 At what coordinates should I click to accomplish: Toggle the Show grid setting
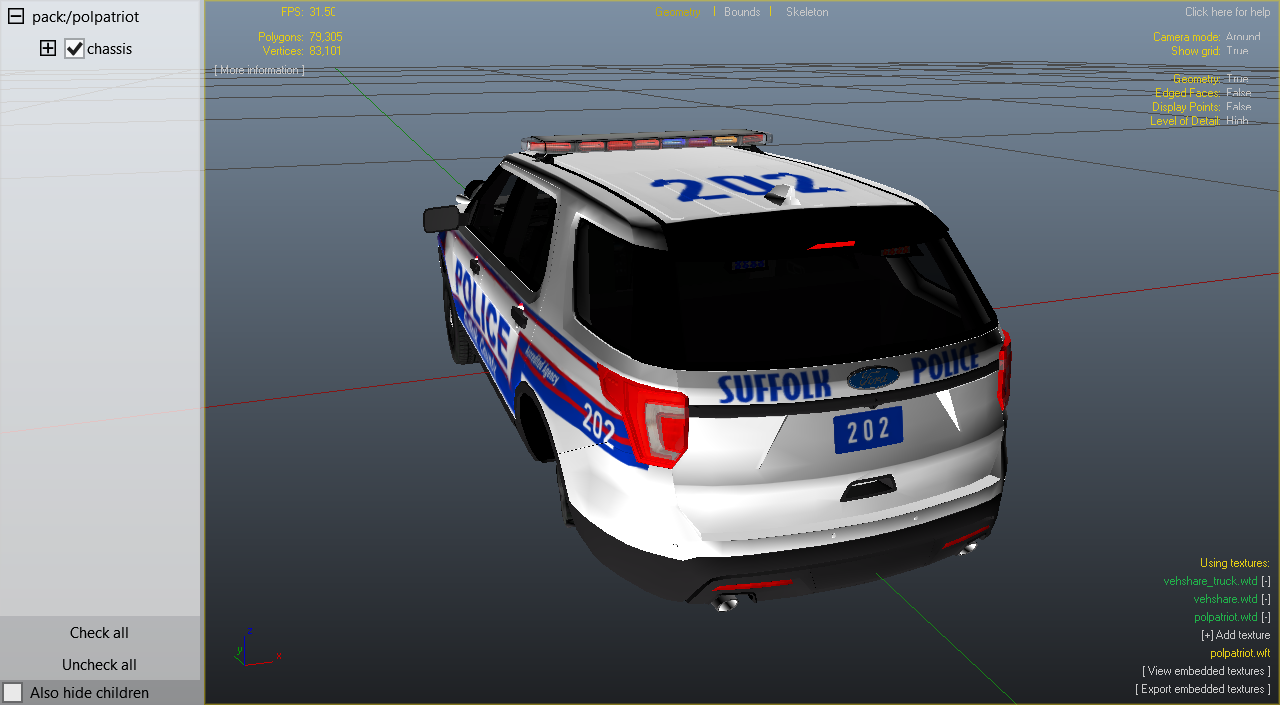pos(1237,51)
